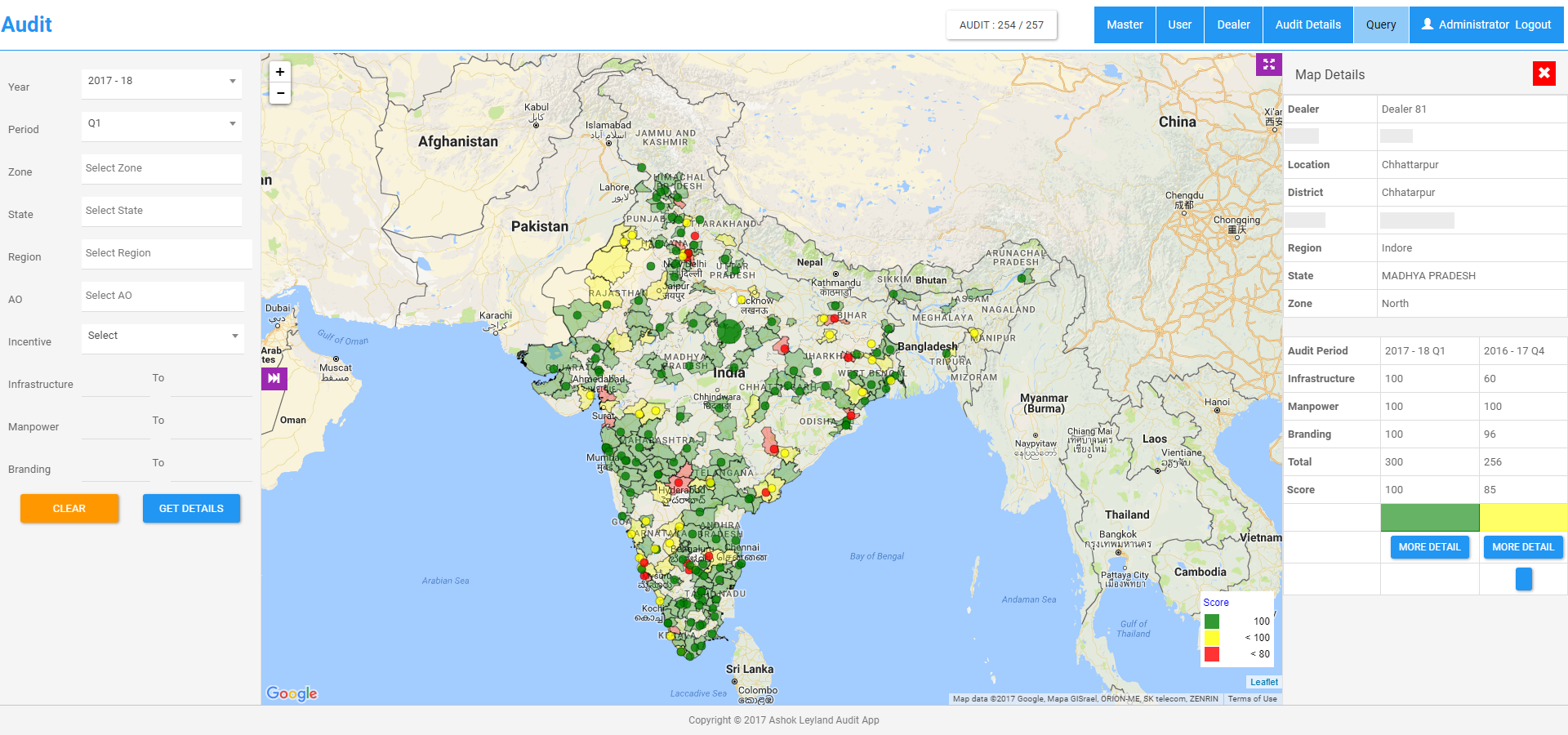The height and width of the screenshot is (735, 1568).
Task: Click the Google logo on the map
Action: (x=292, y=693)
